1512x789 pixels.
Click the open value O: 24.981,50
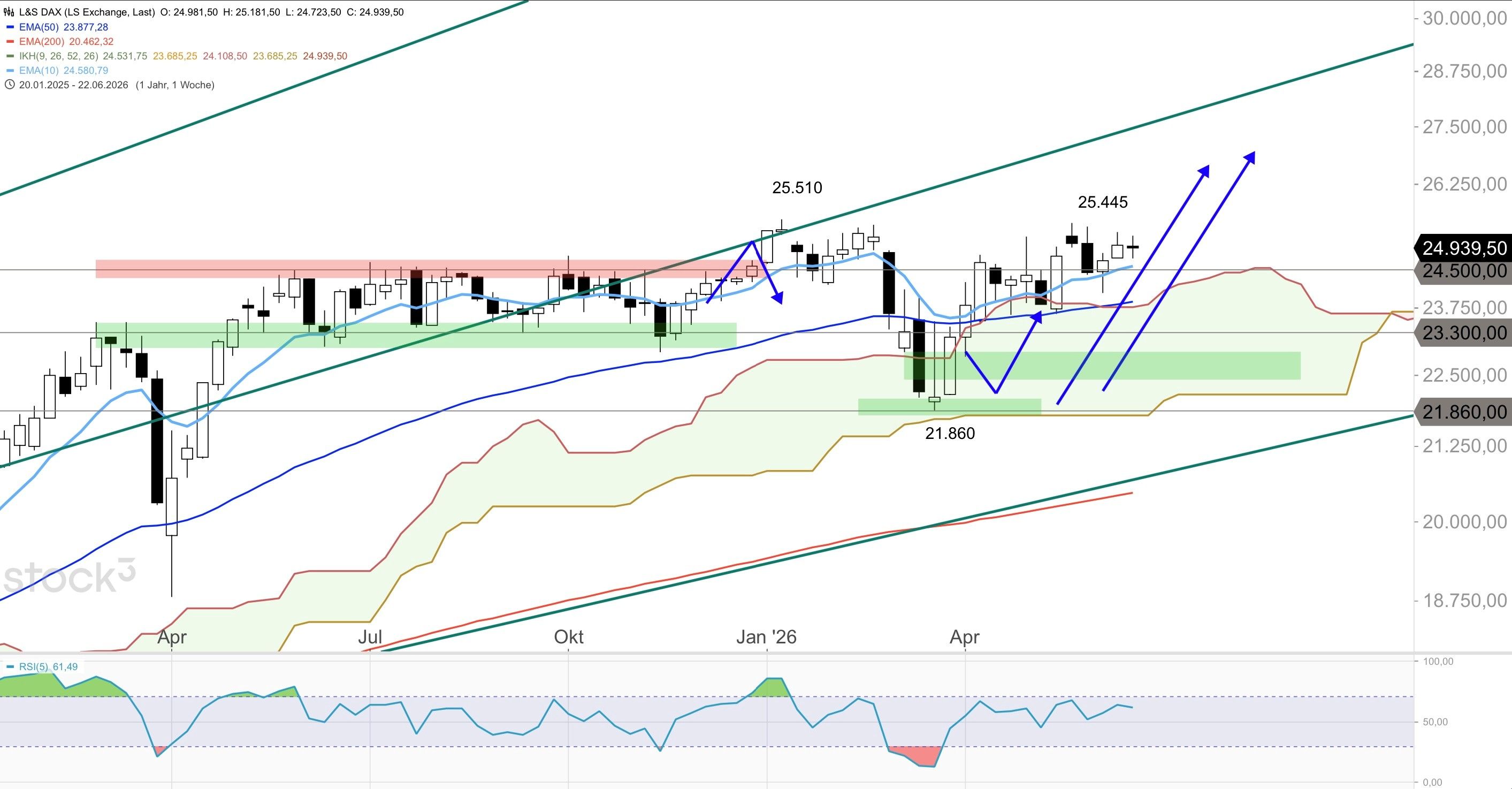(x=189, y=12)
